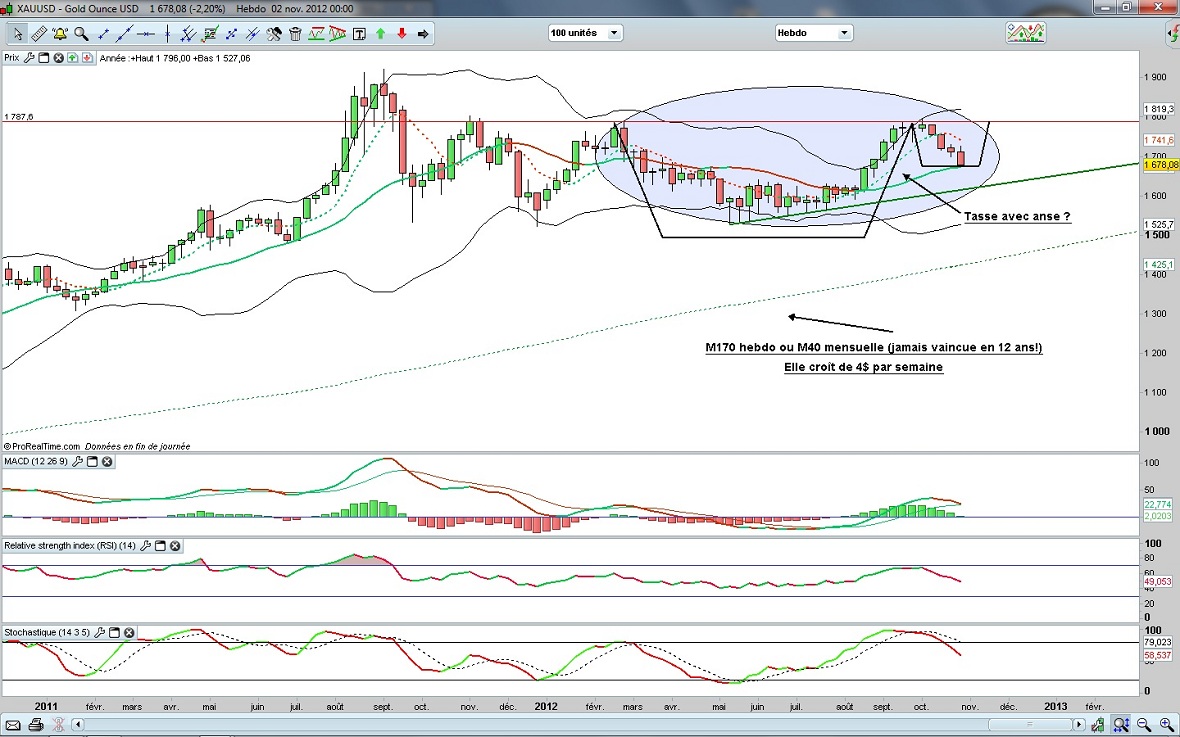
Task: Click the green up arrow tool
Action: (x=381, y=34)
